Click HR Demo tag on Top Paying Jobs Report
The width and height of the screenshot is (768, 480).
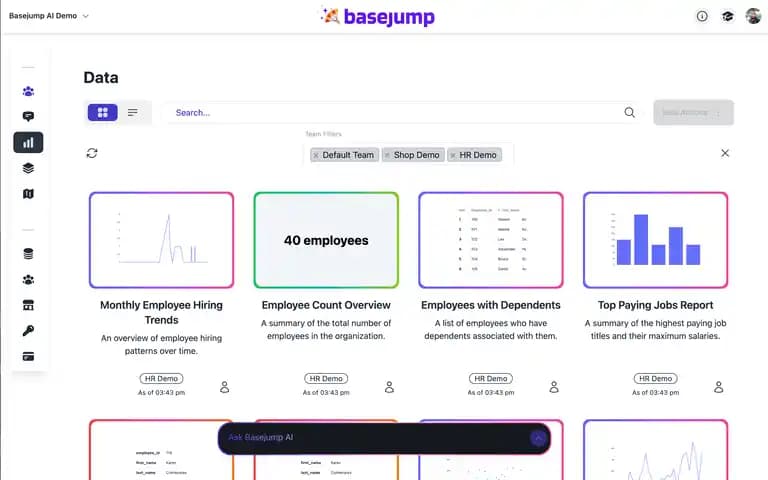(x=655, y=379)
